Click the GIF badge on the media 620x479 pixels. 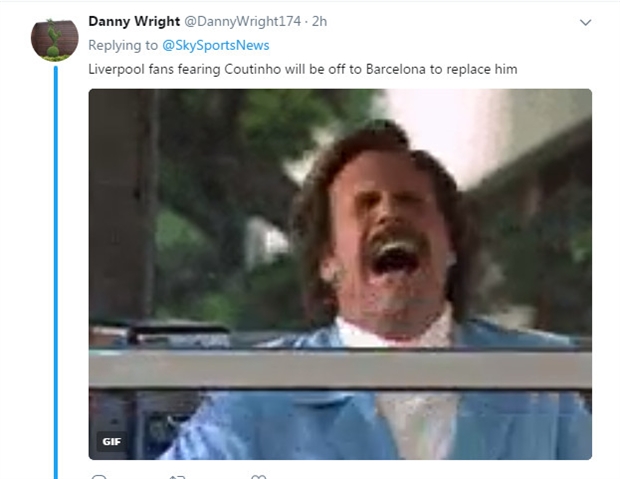click(x=111, y=441)
